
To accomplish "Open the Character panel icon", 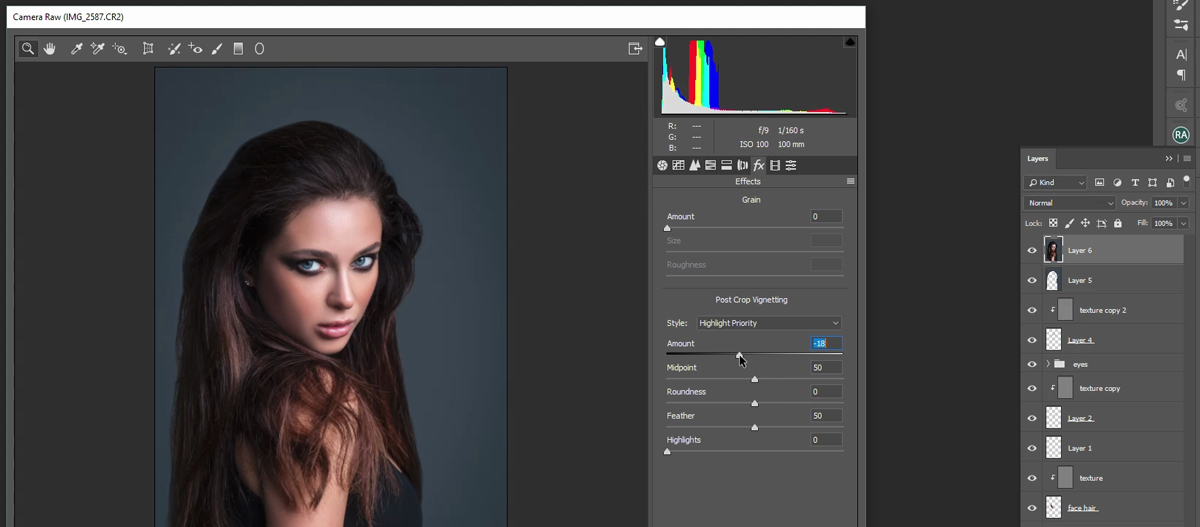I will coord(1181,55).
